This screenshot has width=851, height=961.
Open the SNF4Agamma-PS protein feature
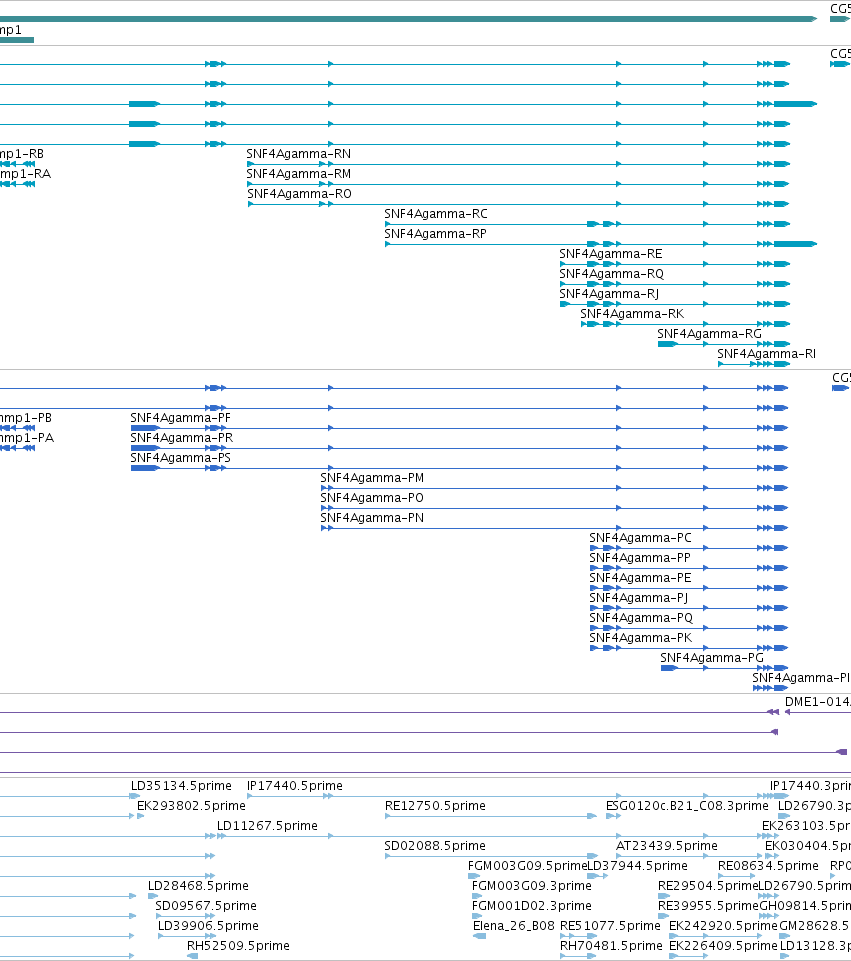180,458
